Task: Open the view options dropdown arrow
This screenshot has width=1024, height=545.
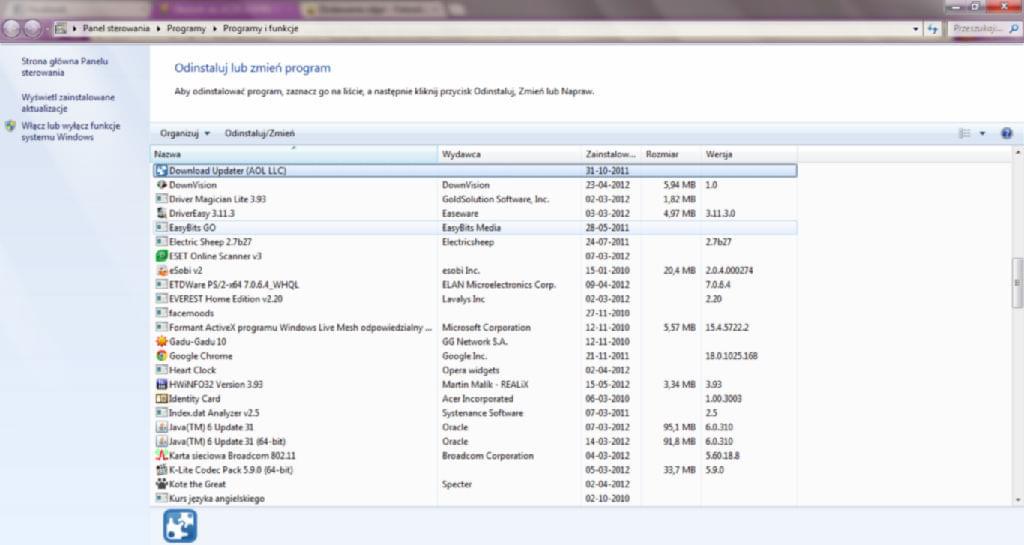Action: (982, 133)
